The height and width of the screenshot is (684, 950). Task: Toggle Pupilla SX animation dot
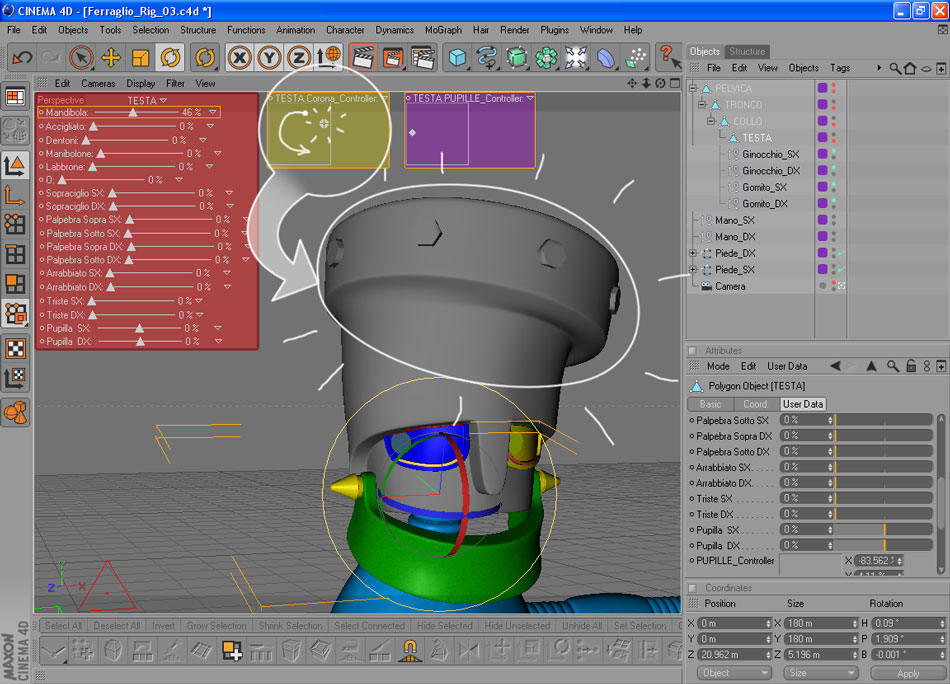[x=692, y=530]
